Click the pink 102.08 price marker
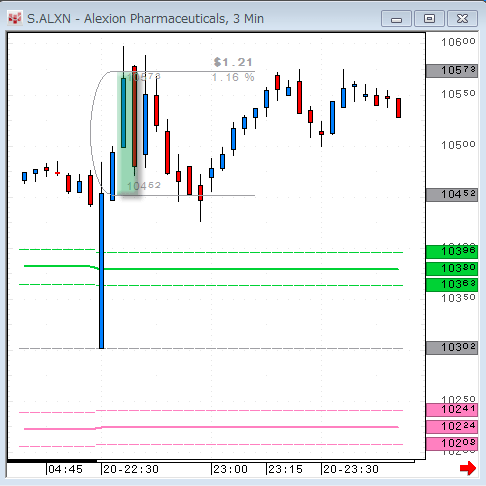 click(x=452, y=444)
